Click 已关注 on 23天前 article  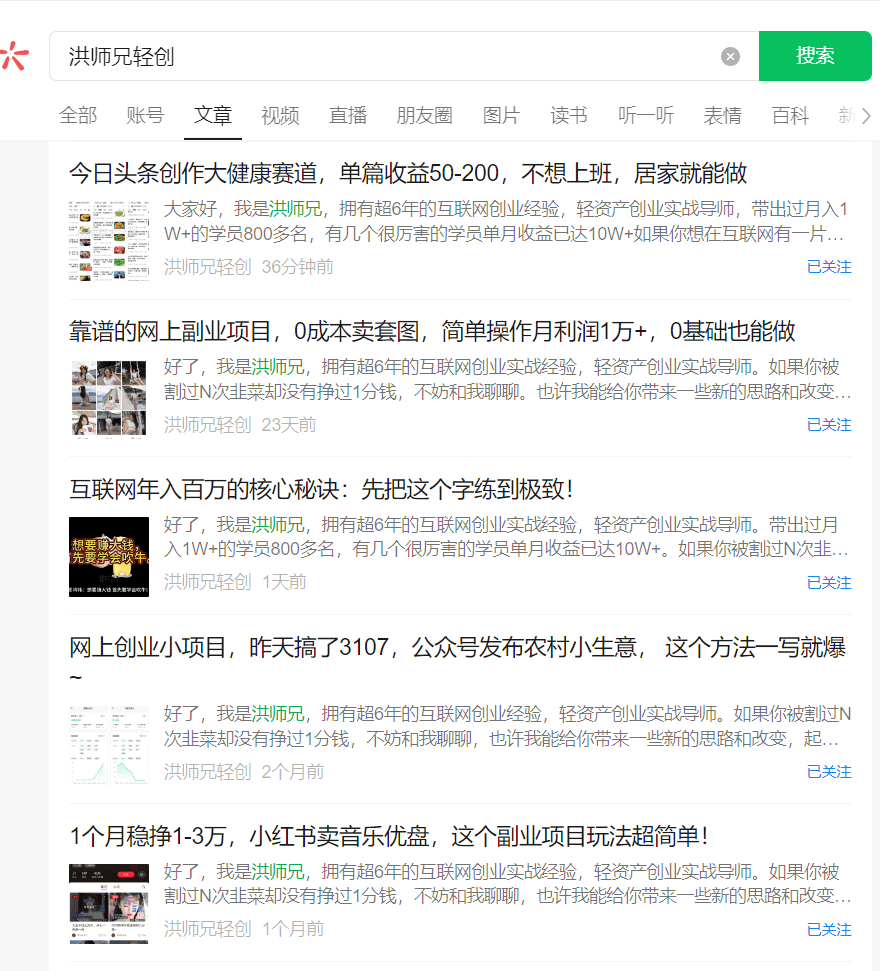[829, 425]
